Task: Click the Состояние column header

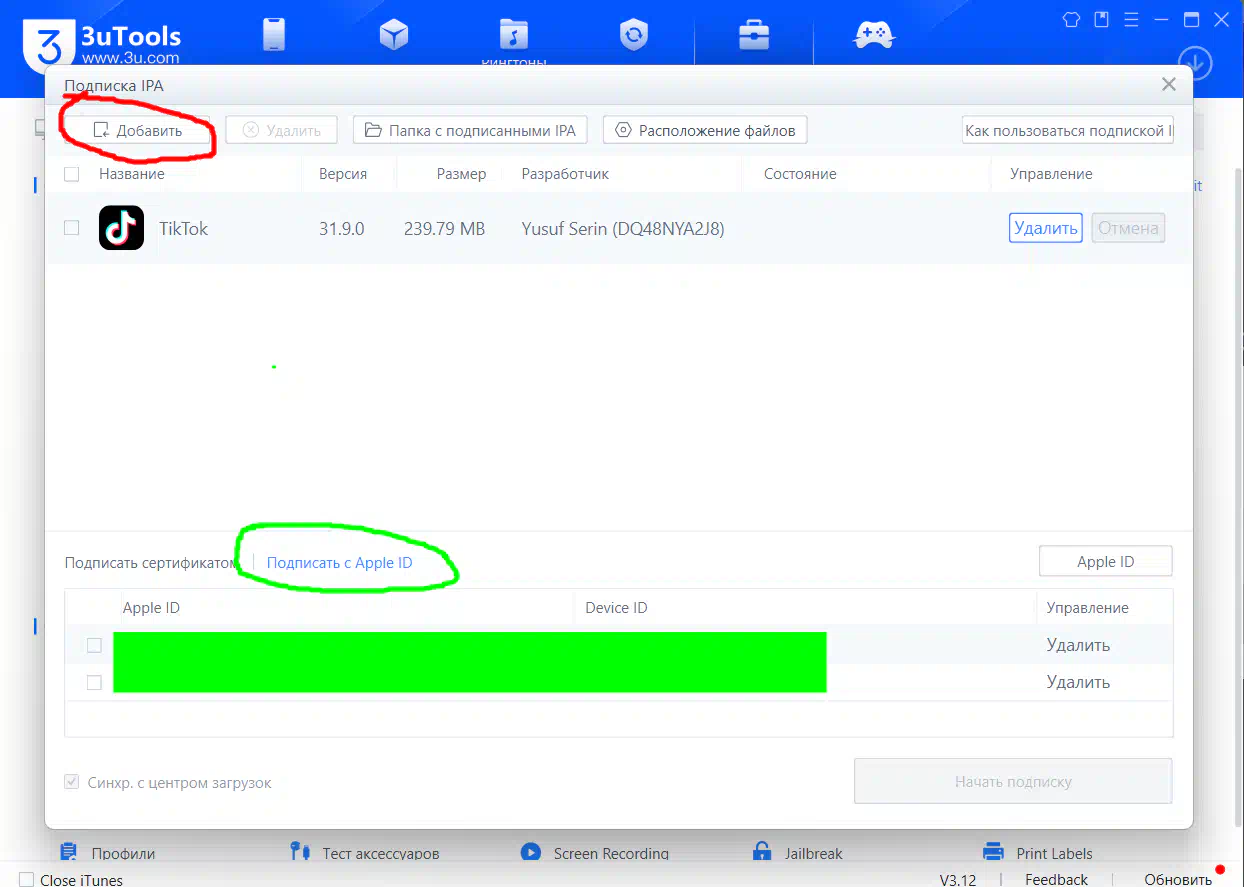Action: pyautogui.click(x=800, y=174)
